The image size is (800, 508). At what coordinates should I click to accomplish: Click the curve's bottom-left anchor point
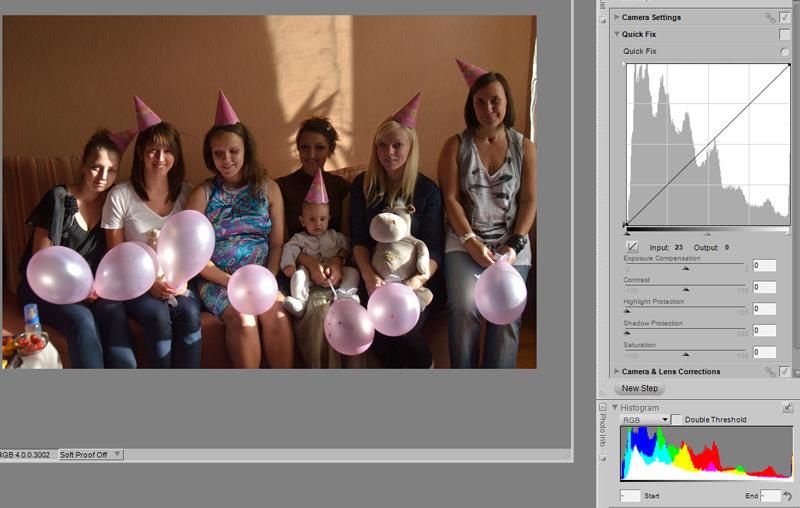click(626, 224)
